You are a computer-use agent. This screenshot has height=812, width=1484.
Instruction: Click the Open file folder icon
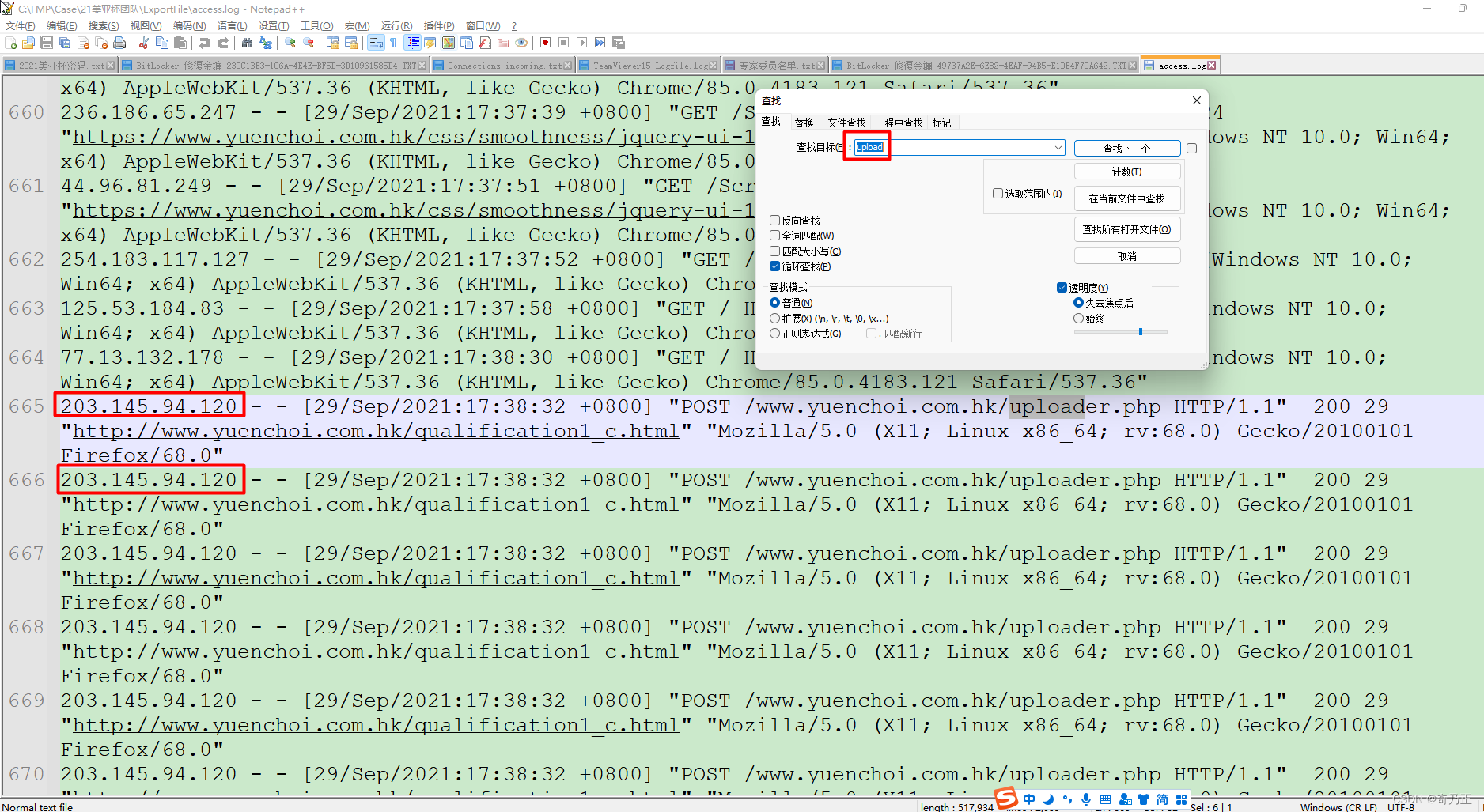[x=28, y=43]
